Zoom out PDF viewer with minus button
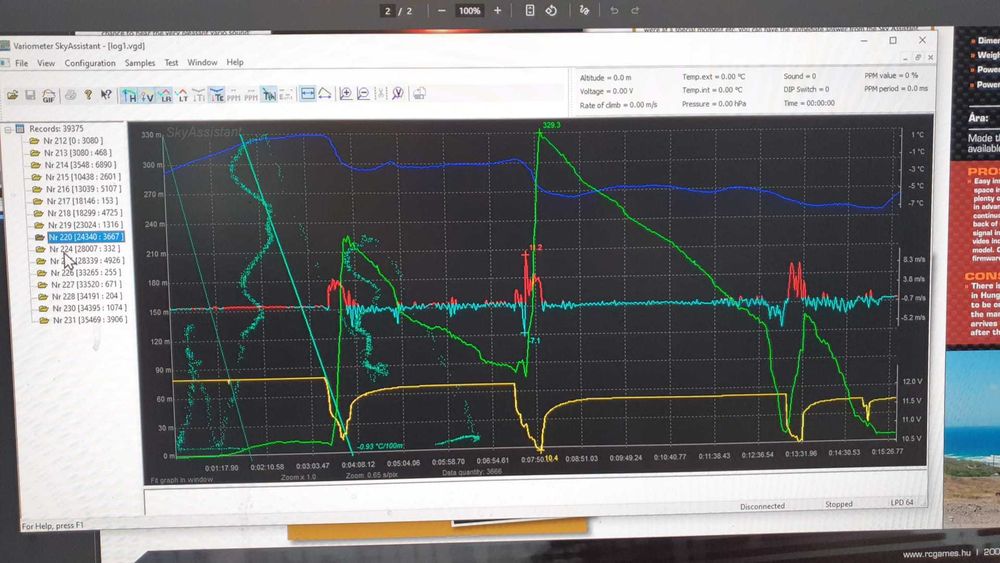 (441, 11)
